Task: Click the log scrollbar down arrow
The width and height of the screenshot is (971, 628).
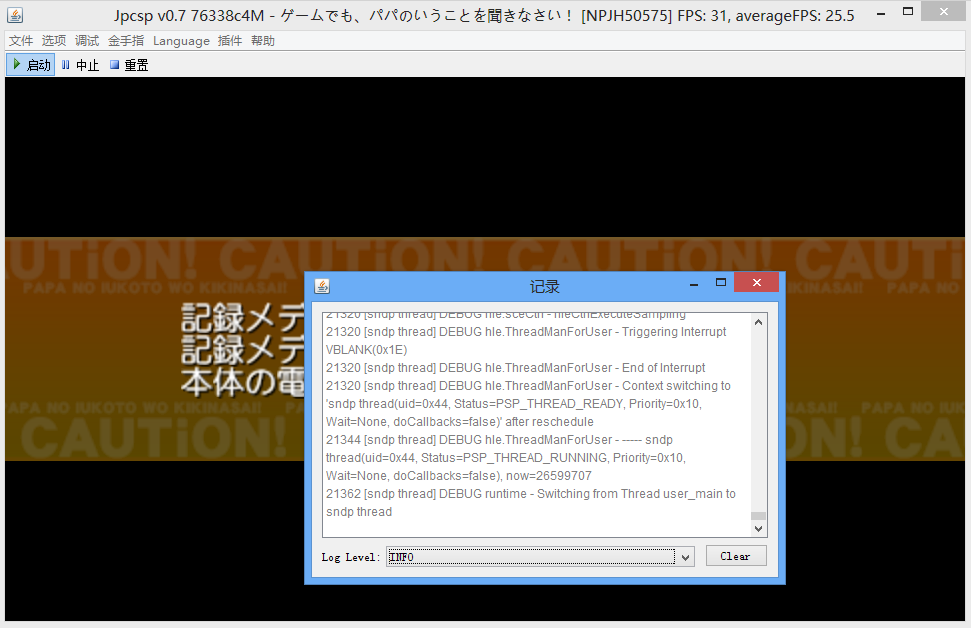Action: tap(758, 529)
